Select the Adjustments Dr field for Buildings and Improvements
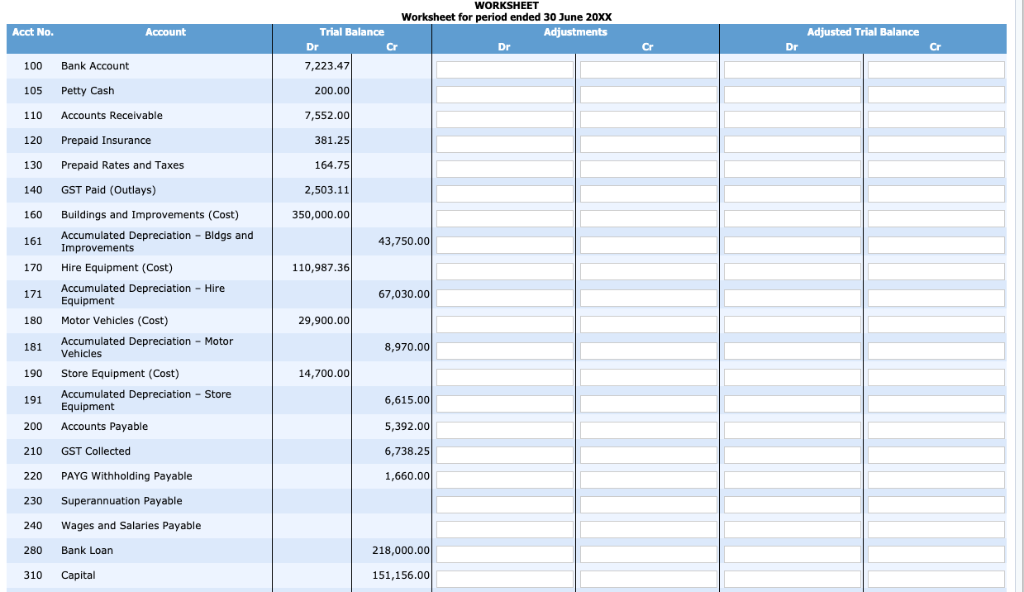1024x592 pixels. 504,217
